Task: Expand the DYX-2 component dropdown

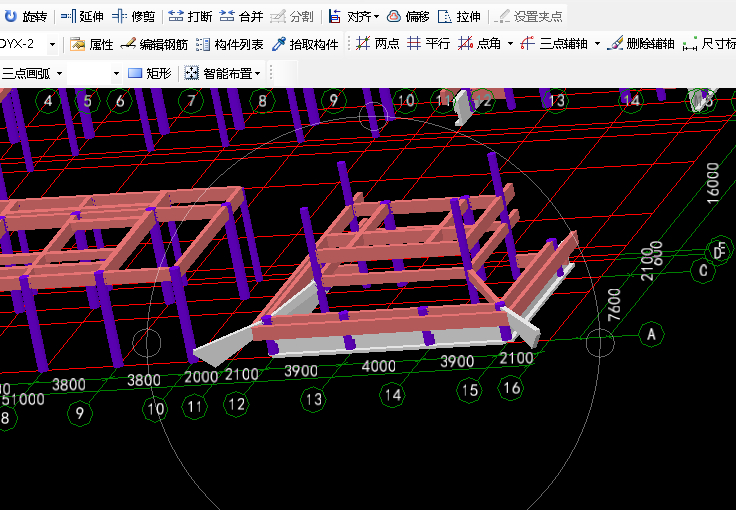Action: (x=53, y=45)
